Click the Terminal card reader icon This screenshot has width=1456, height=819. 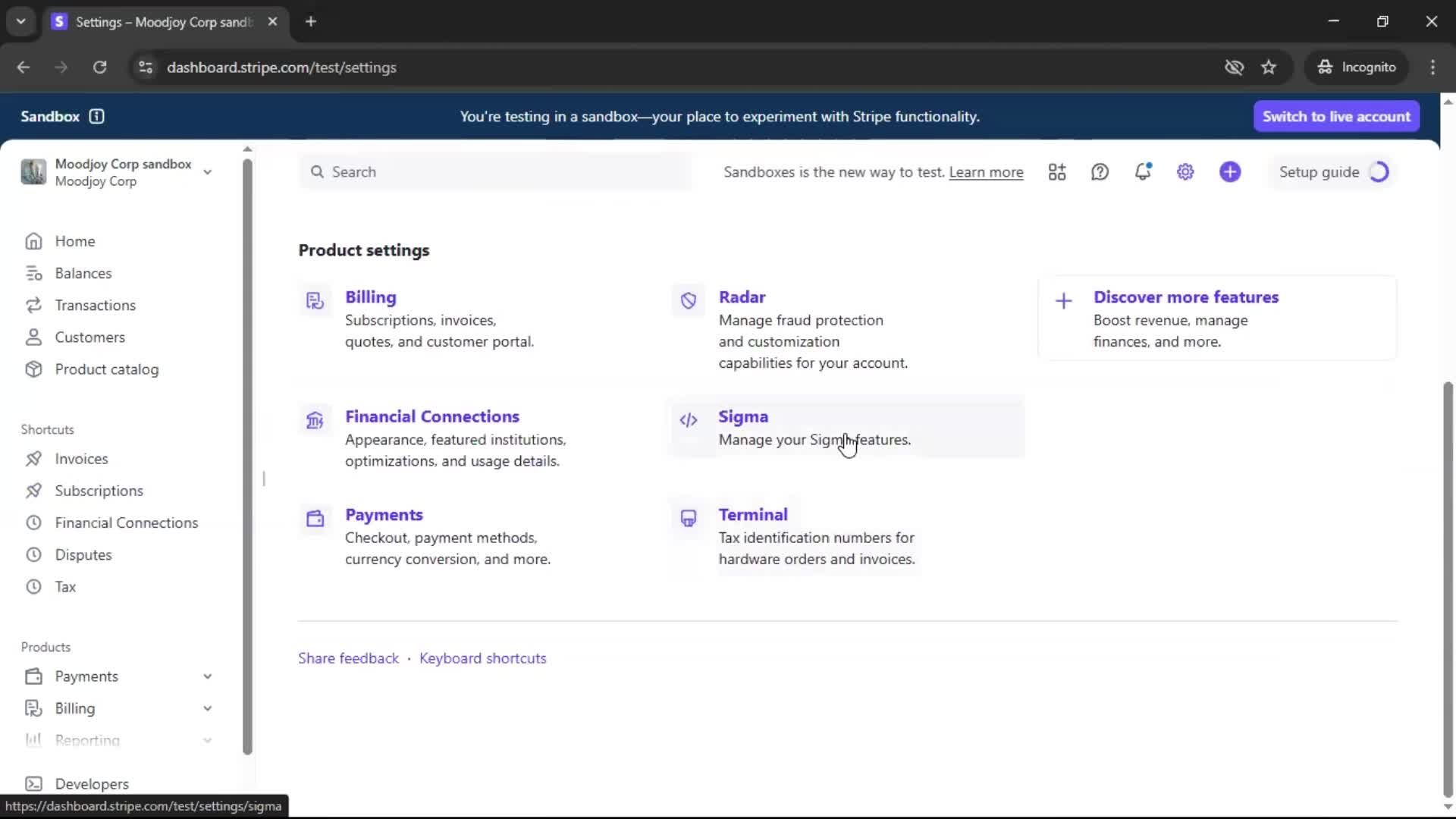coord(689,518)
